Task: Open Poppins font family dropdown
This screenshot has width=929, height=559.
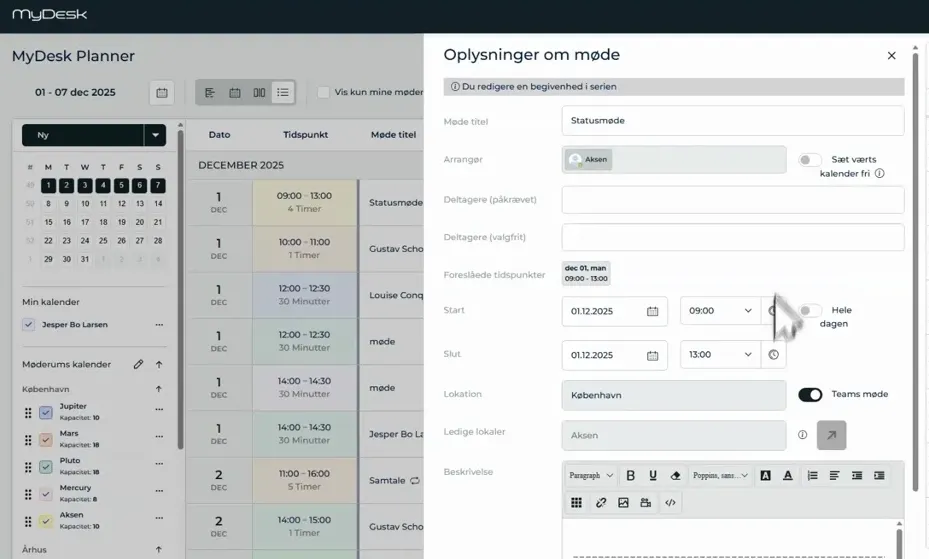Action: (720, 476)
